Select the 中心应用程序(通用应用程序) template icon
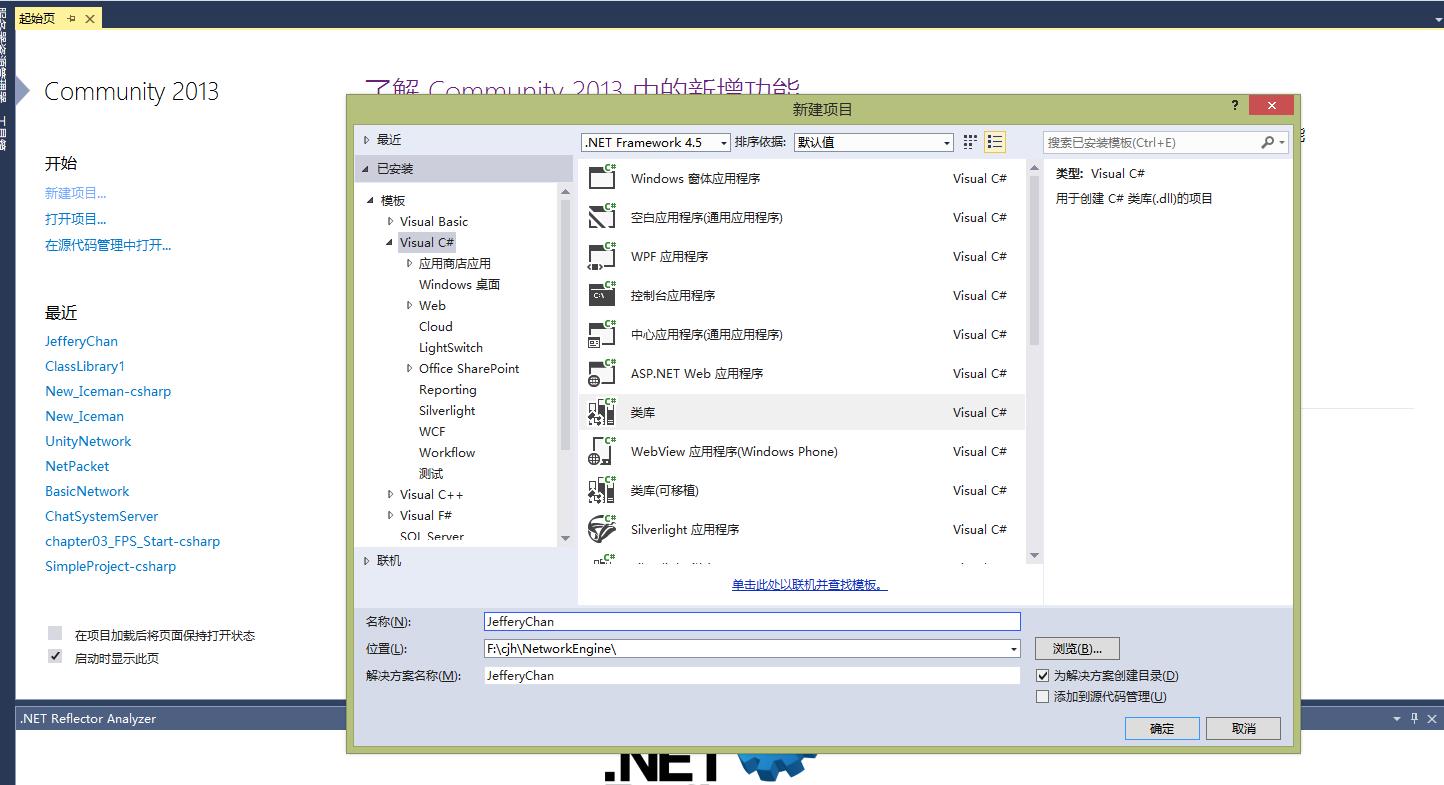1444x785 pixels. 602,334
